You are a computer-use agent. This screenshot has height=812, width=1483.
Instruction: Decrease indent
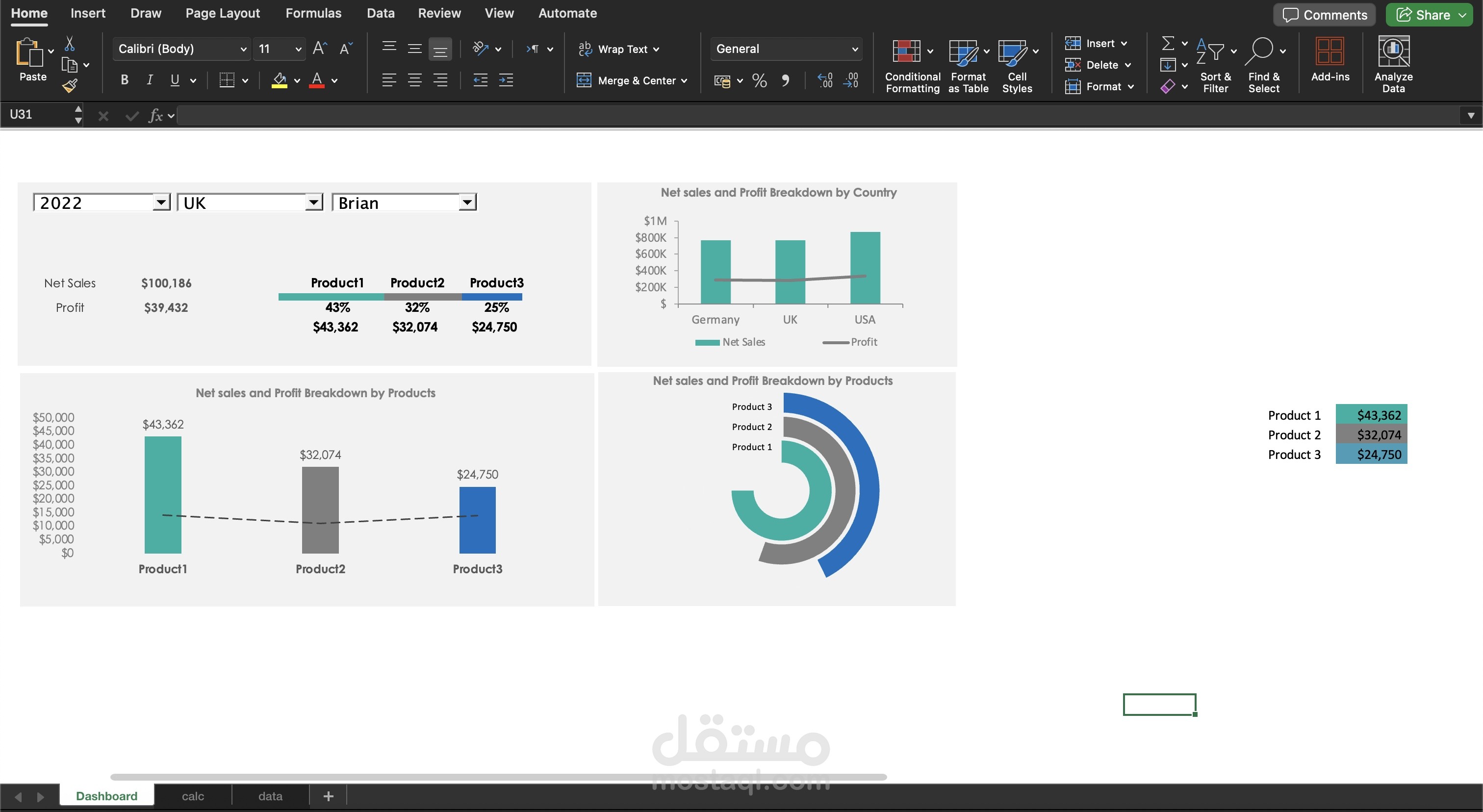click(x=480, y=80)
